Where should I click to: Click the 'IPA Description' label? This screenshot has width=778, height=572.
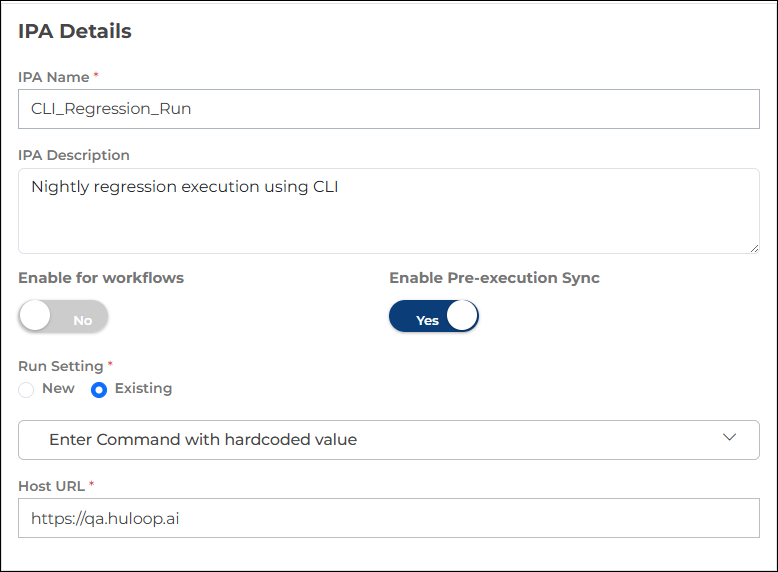tap(74, 155)
